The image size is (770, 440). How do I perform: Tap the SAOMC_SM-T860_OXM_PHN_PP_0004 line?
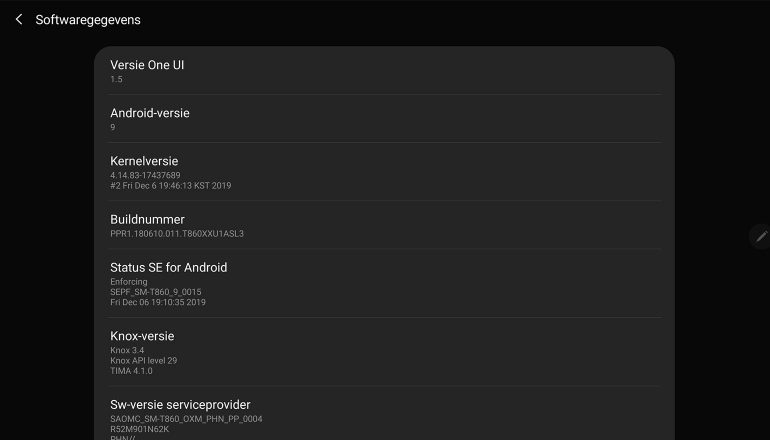point(186,419)
